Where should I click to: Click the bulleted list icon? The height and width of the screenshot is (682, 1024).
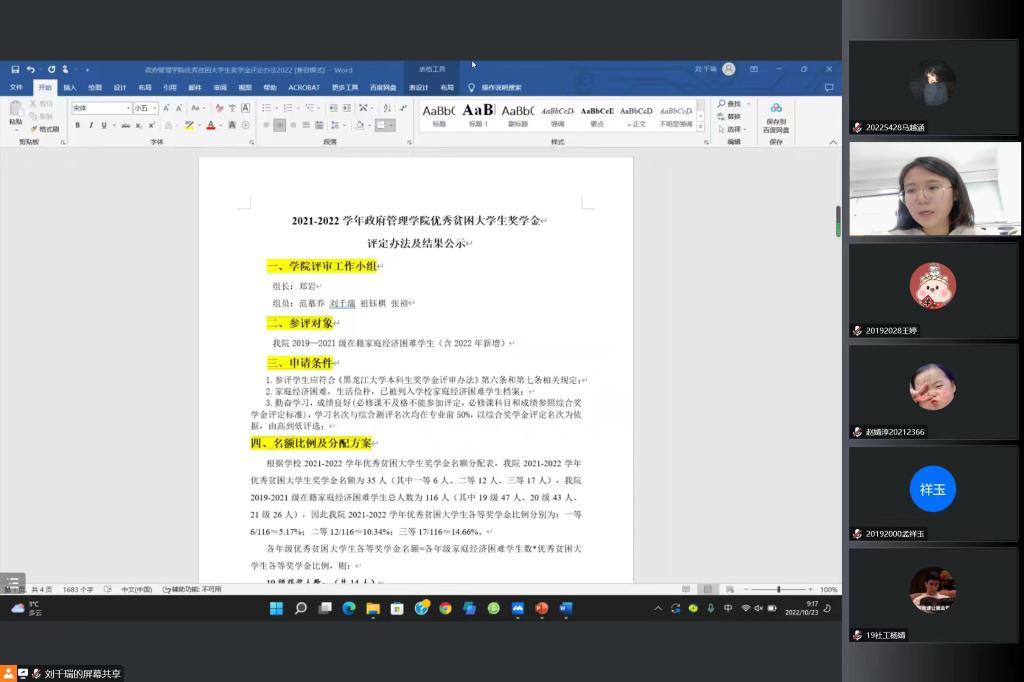(267, 108)
